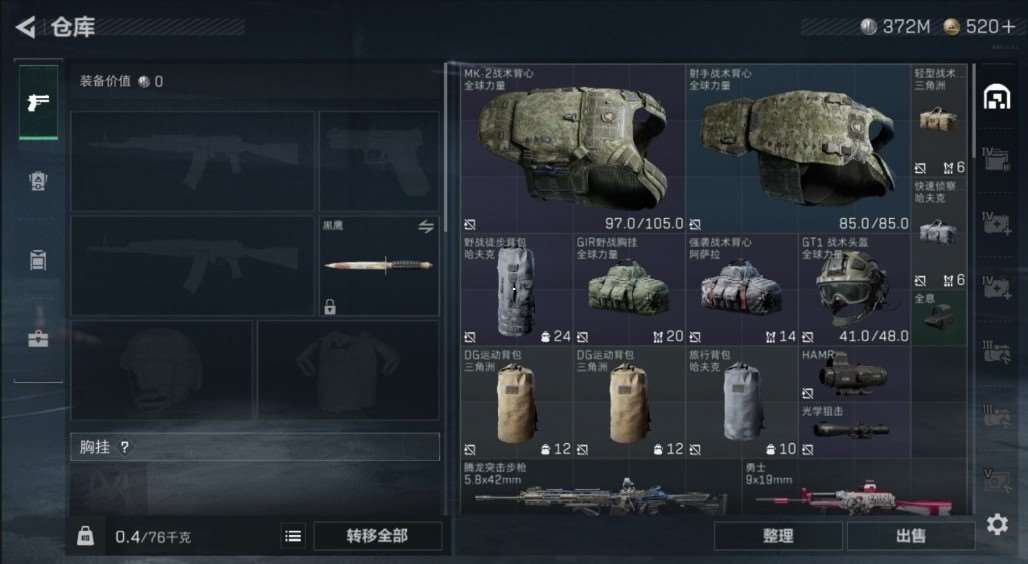Click the 出售 sell button
The image size is (1028, 564).
[x=911, y=536]
